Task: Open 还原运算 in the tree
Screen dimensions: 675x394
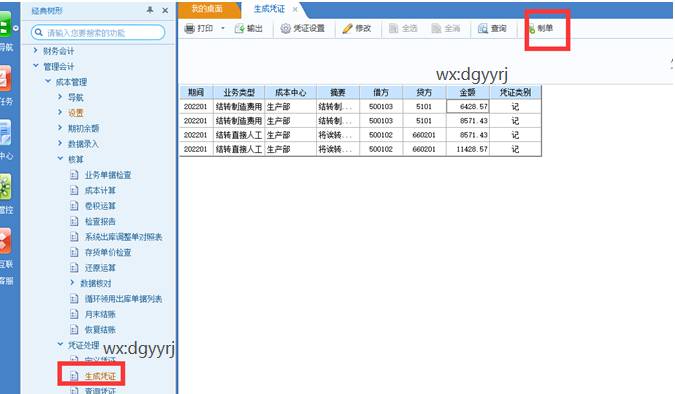Action: pyautogui.click(x=100, y=268)
